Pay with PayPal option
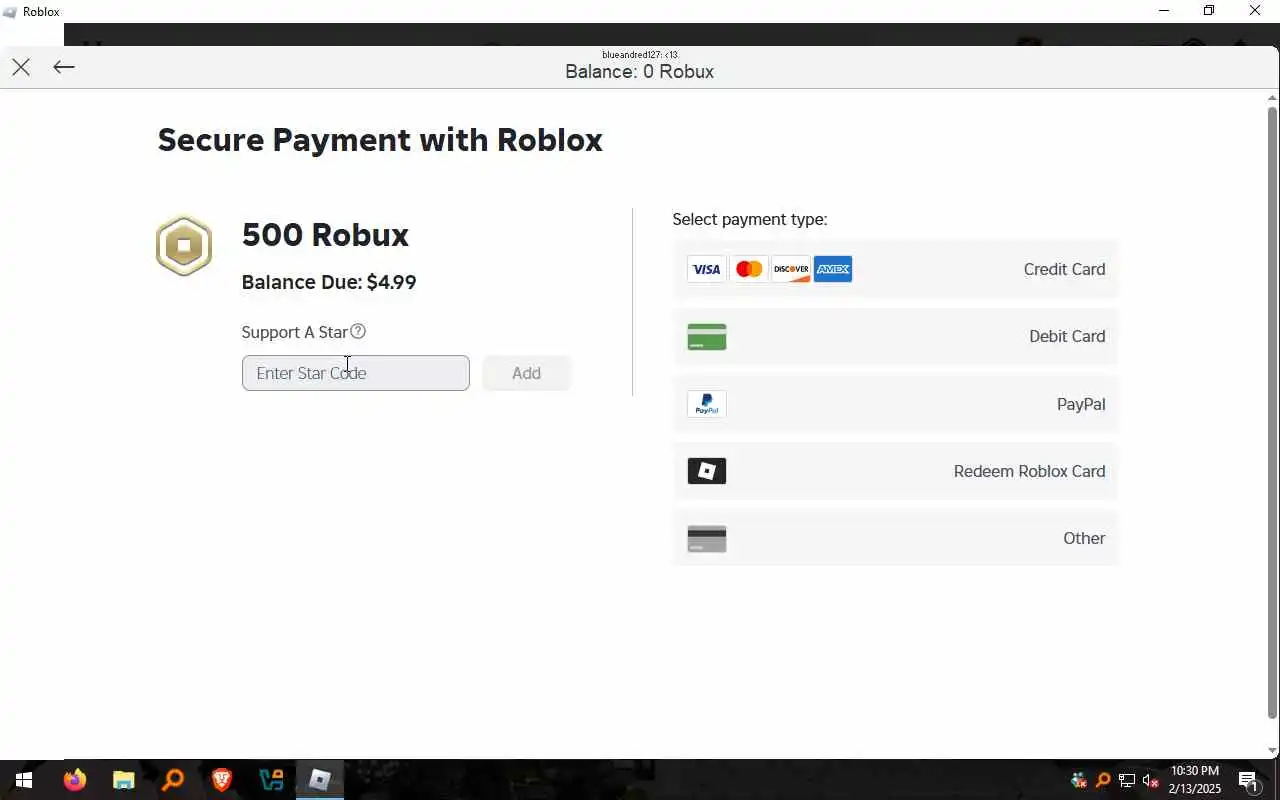 [x=896, y=404]
